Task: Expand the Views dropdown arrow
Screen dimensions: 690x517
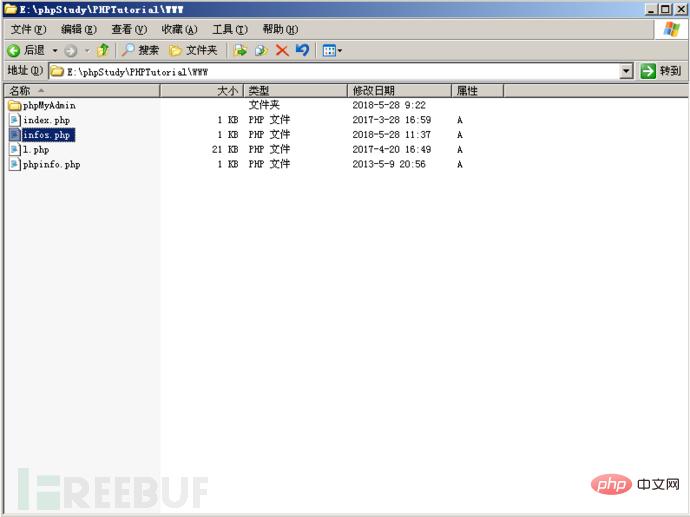Action: click(340, 51)
